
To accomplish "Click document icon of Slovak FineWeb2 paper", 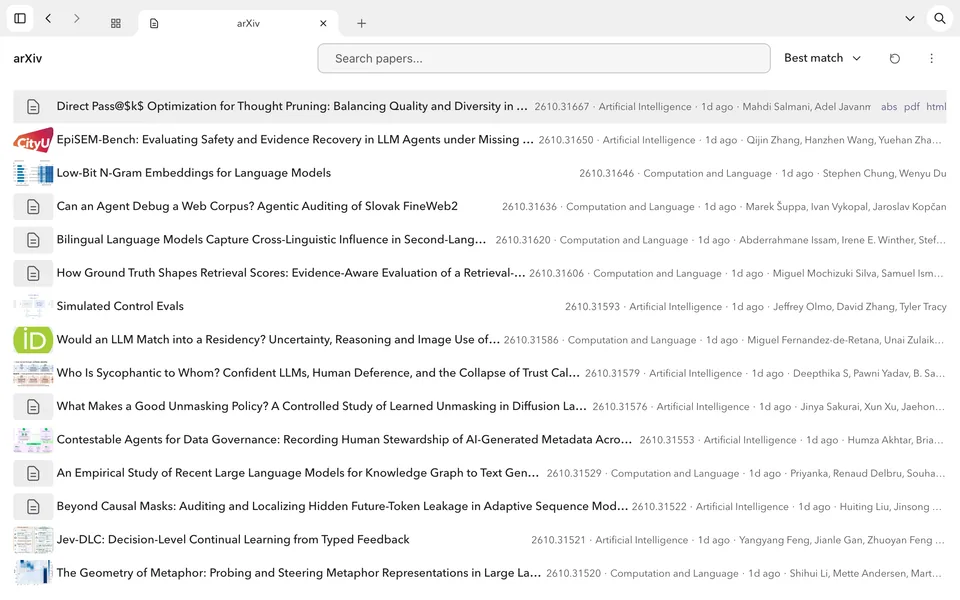I will [x=33, y=206].
